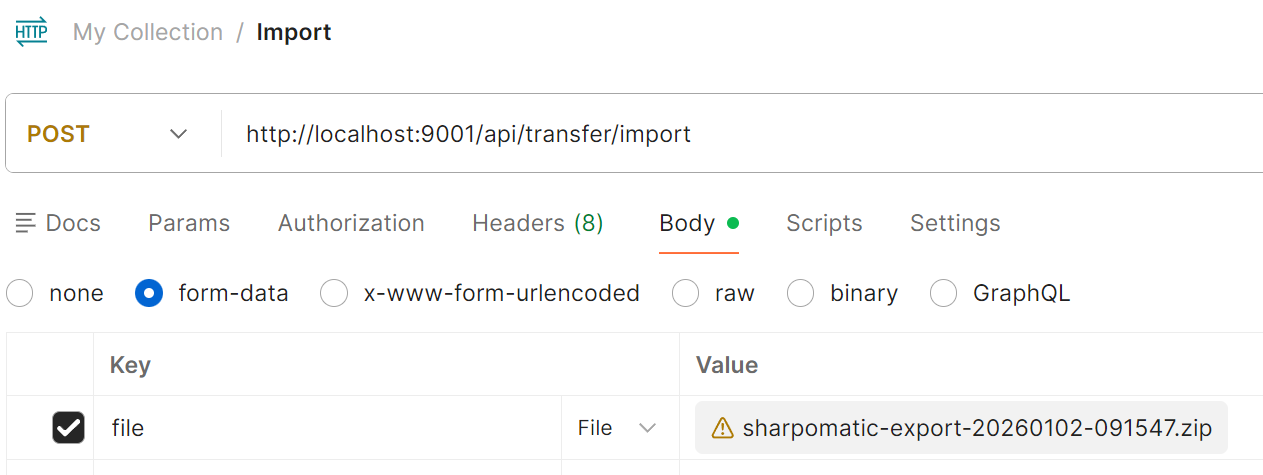Open the Params tab
Screen dimensions: 1263x475
click(189, 223)
